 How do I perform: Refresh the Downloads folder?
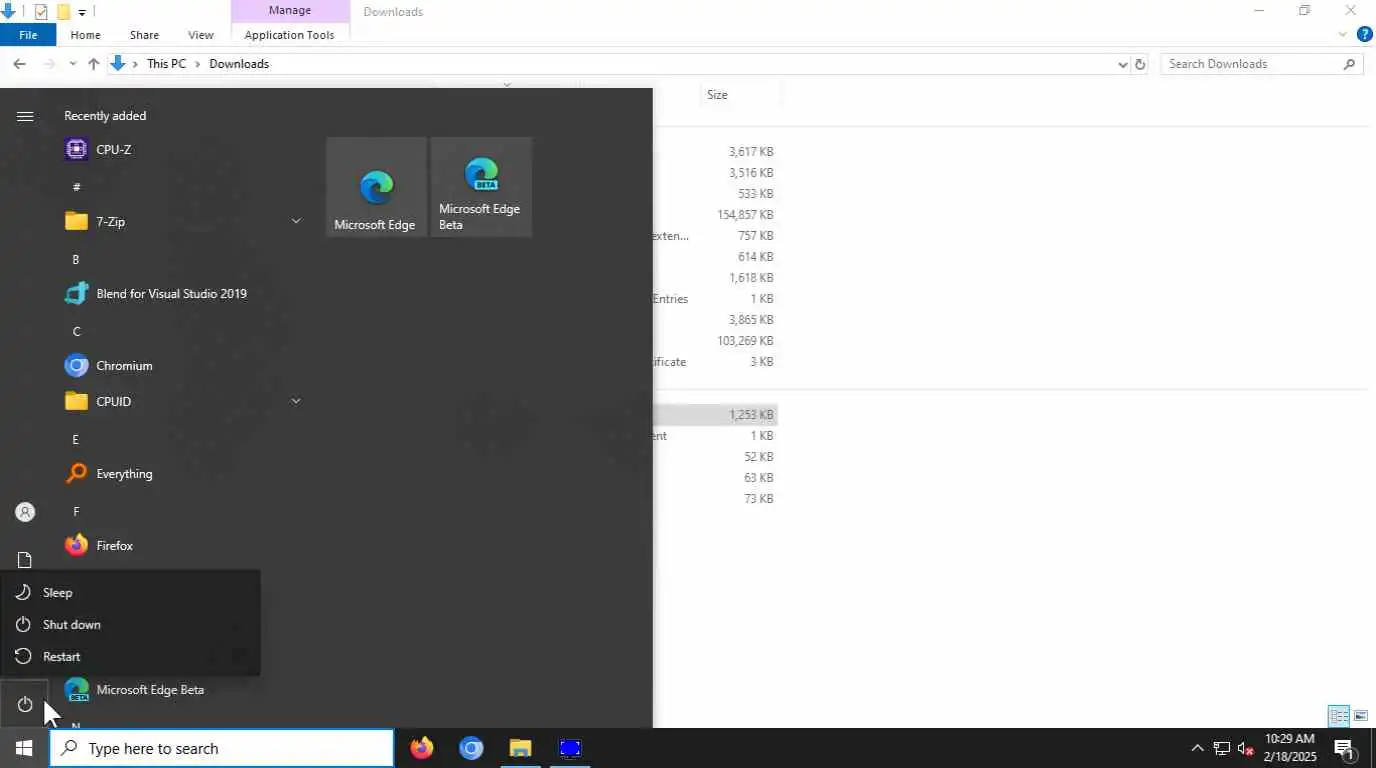1139,64
